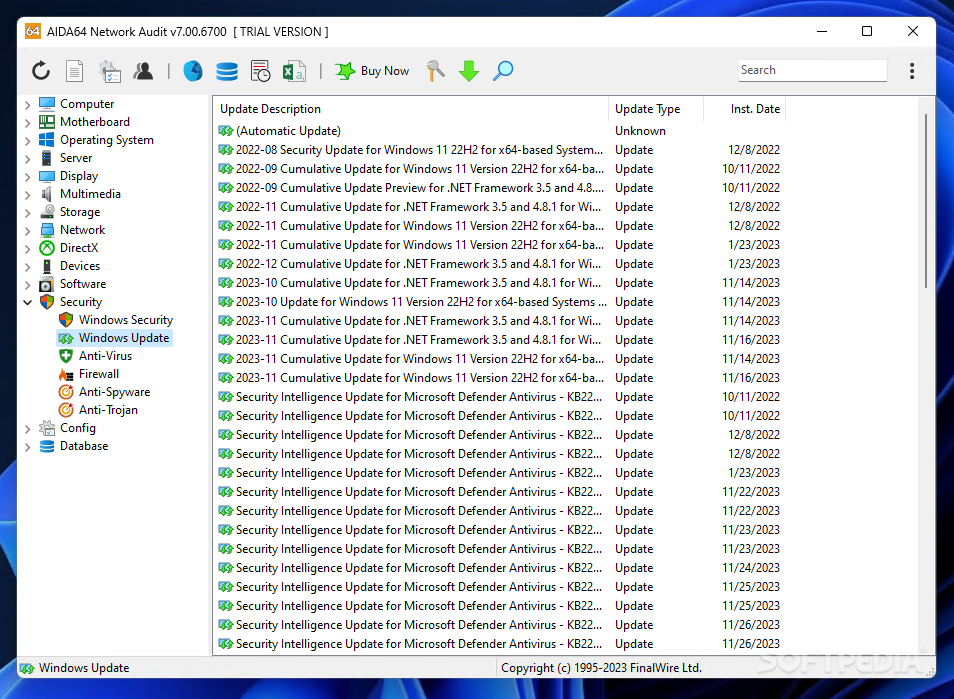The width and height of the screenshot is (954, 699).
Task: Open the scheduled report clock icon
Action: coord(260,71)
